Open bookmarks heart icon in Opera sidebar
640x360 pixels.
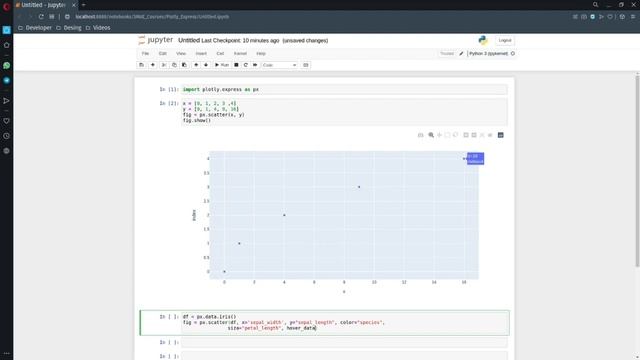[7, 121]
